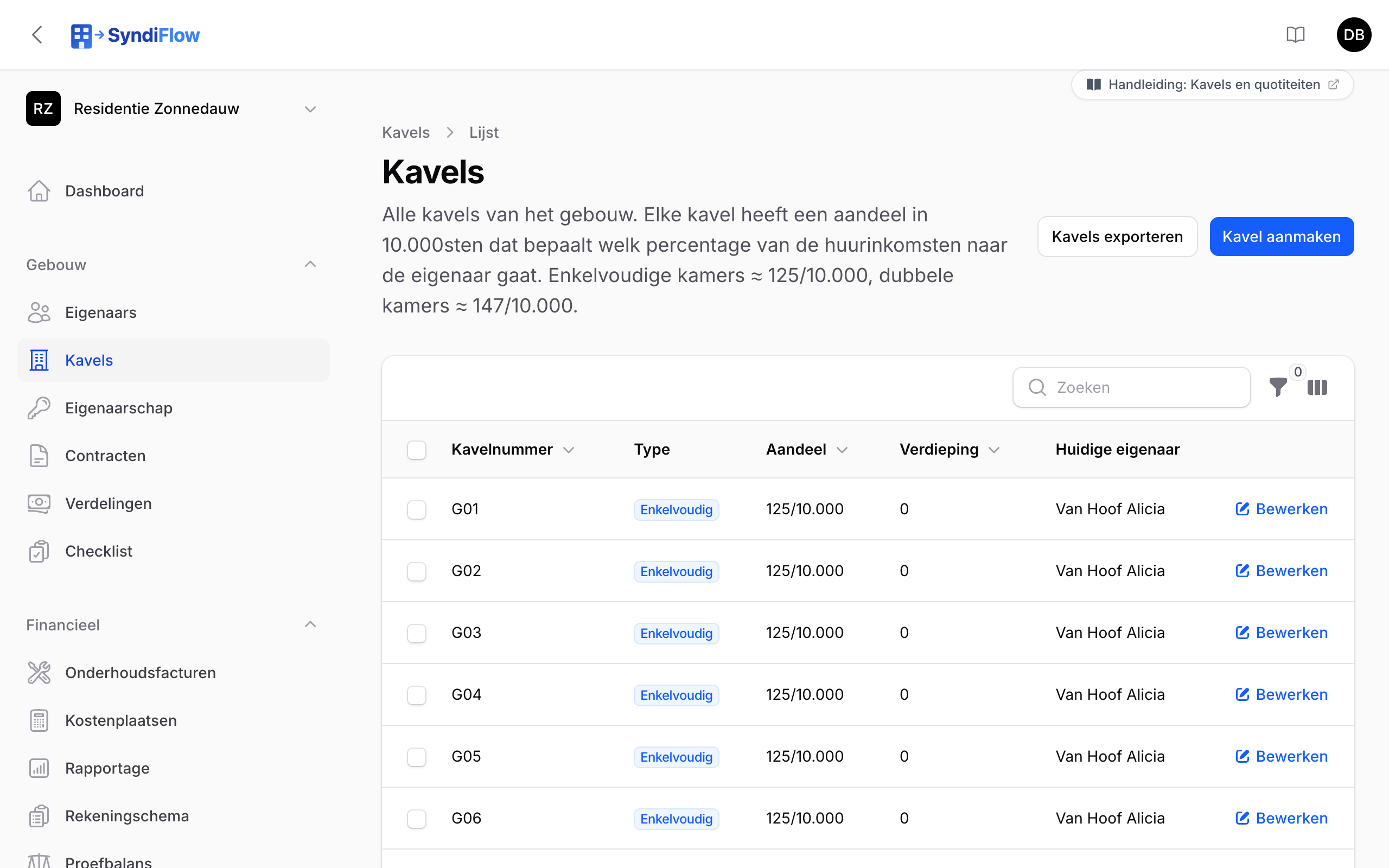Click the Dashboard house icon

point(39,191)
